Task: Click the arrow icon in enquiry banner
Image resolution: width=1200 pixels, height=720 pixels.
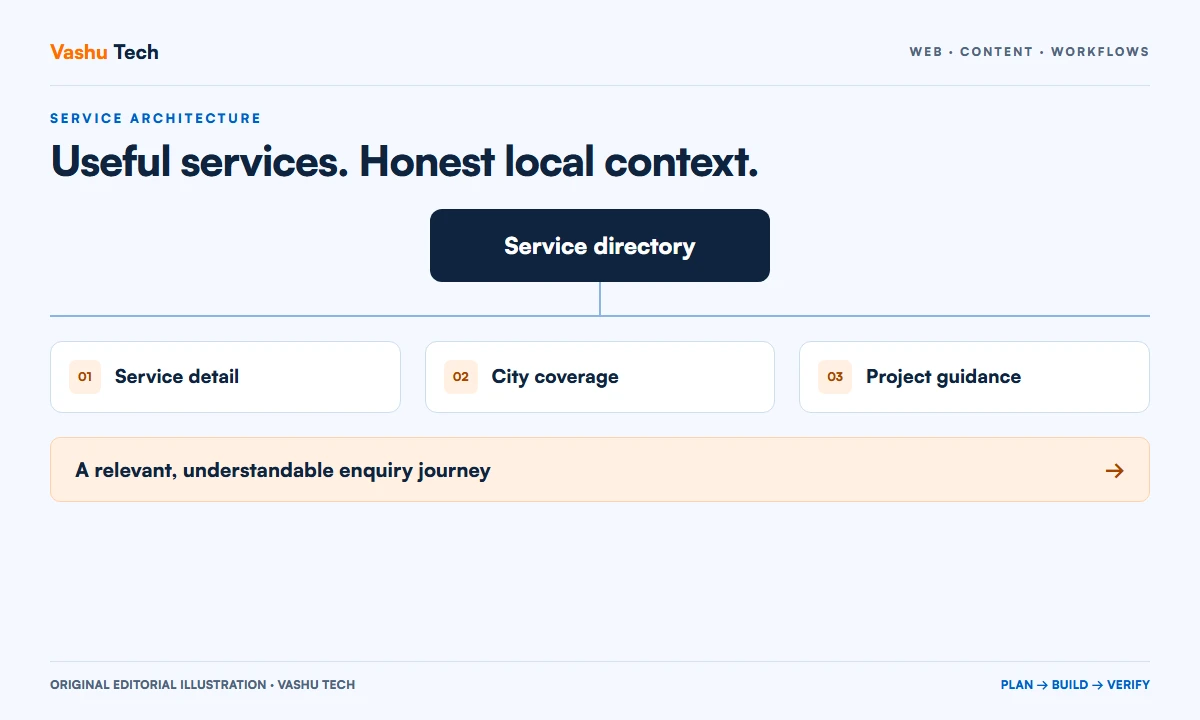Action: coord(1115,470)
